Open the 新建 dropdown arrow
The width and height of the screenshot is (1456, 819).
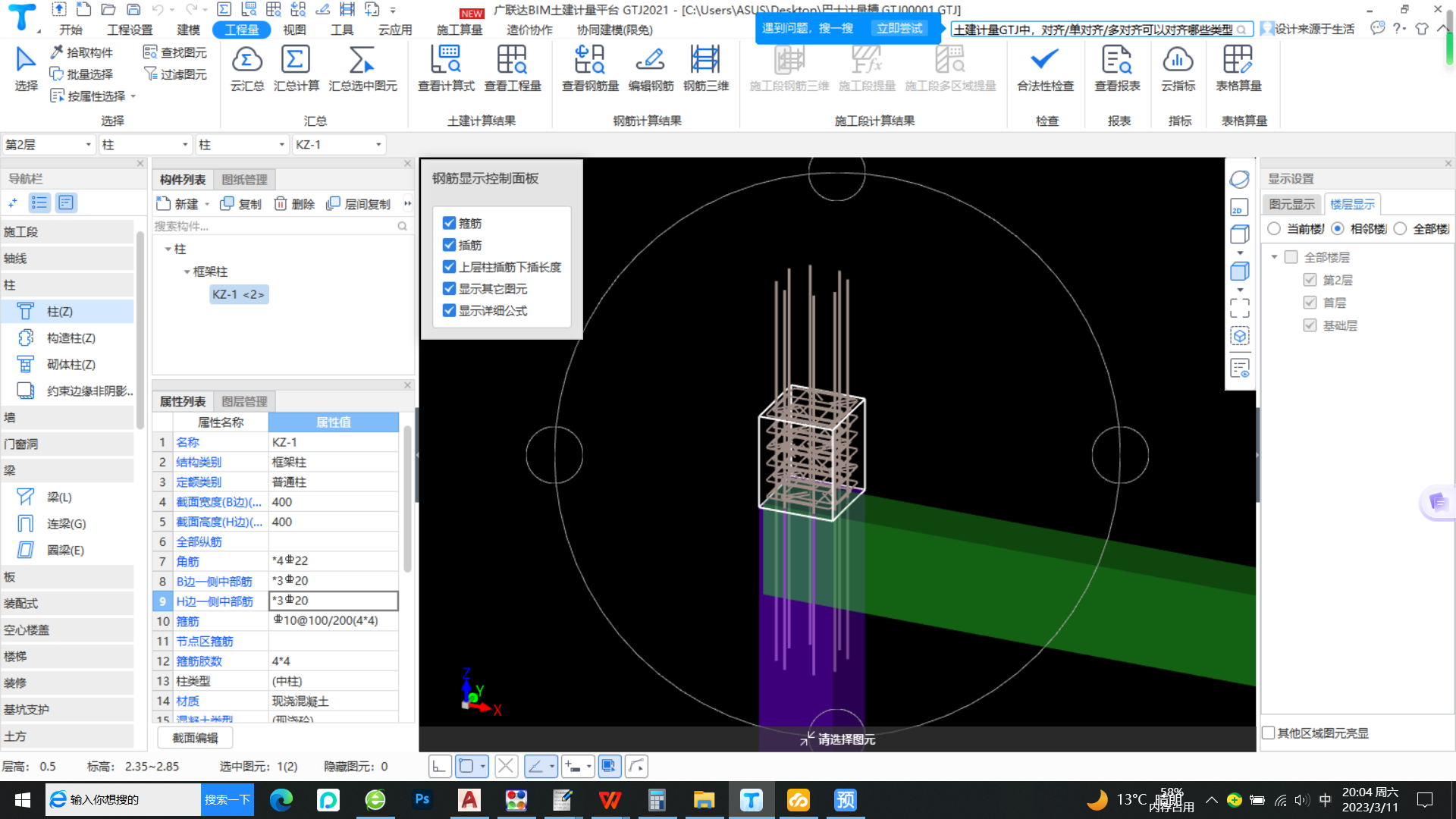pyautogui.click(x=207, y=204)
